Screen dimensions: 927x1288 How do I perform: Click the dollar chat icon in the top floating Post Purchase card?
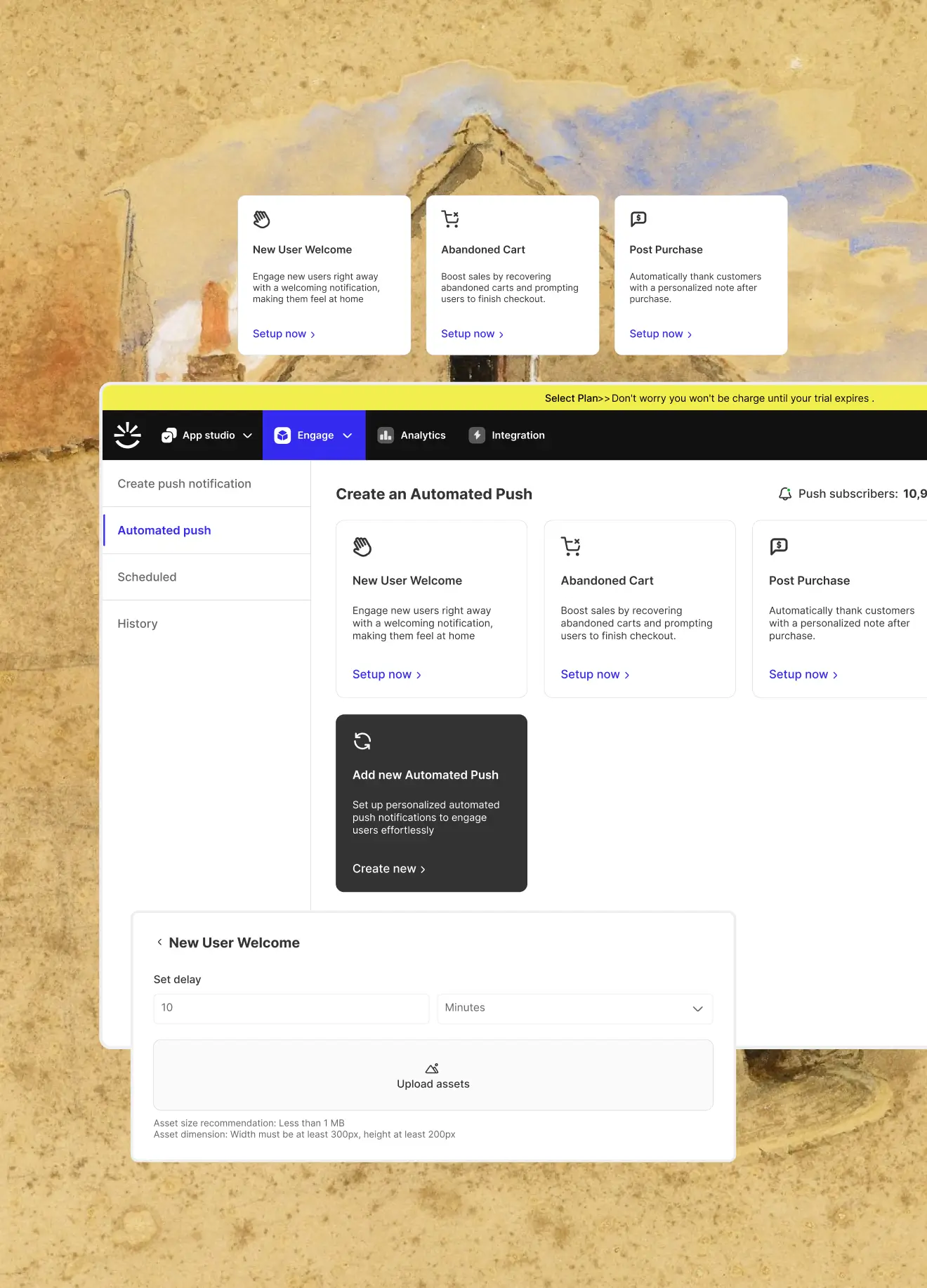pyautogui.click(x=638, y=219)
